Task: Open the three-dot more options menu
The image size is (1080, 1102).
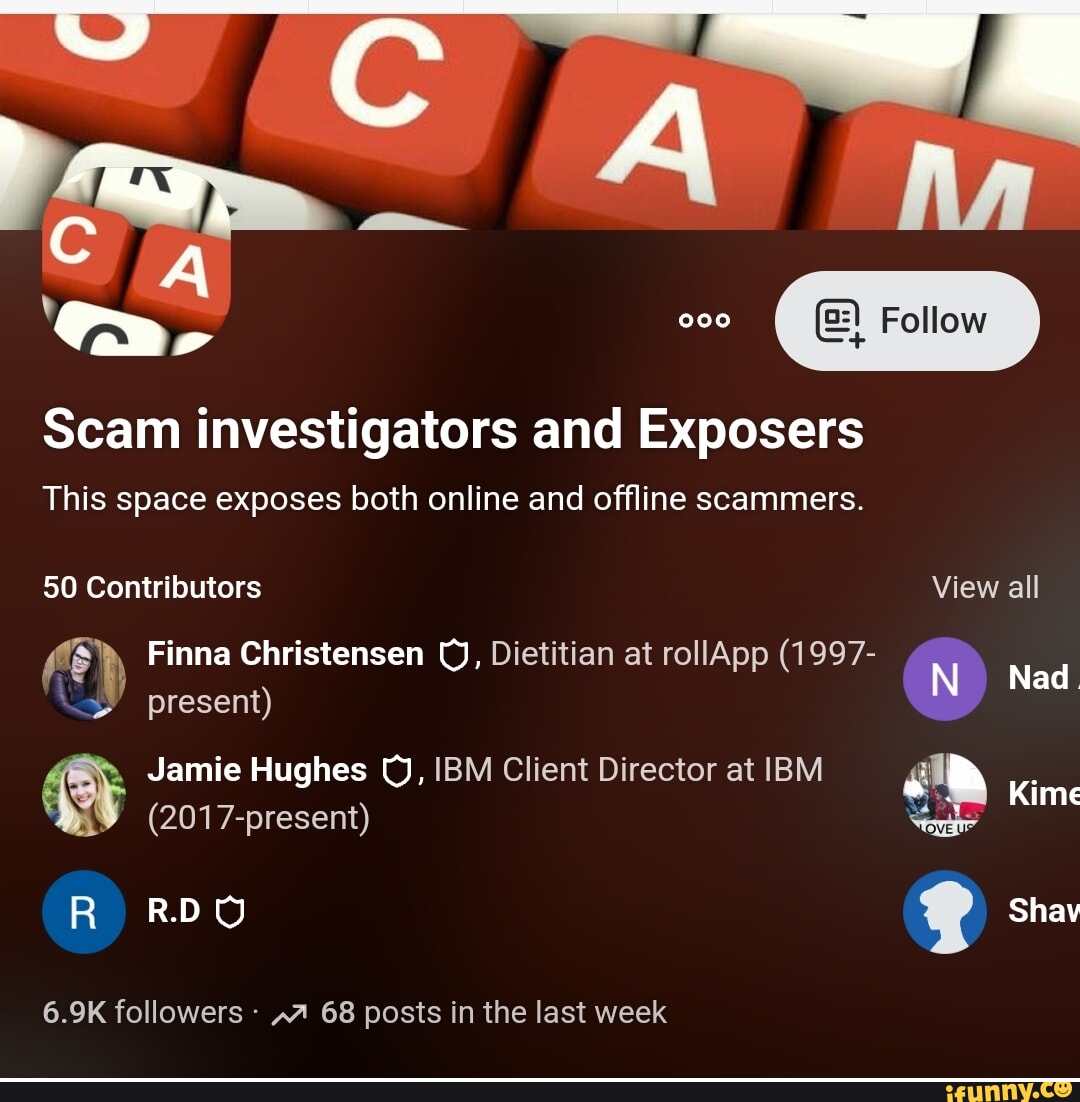Action: (704, 320)
